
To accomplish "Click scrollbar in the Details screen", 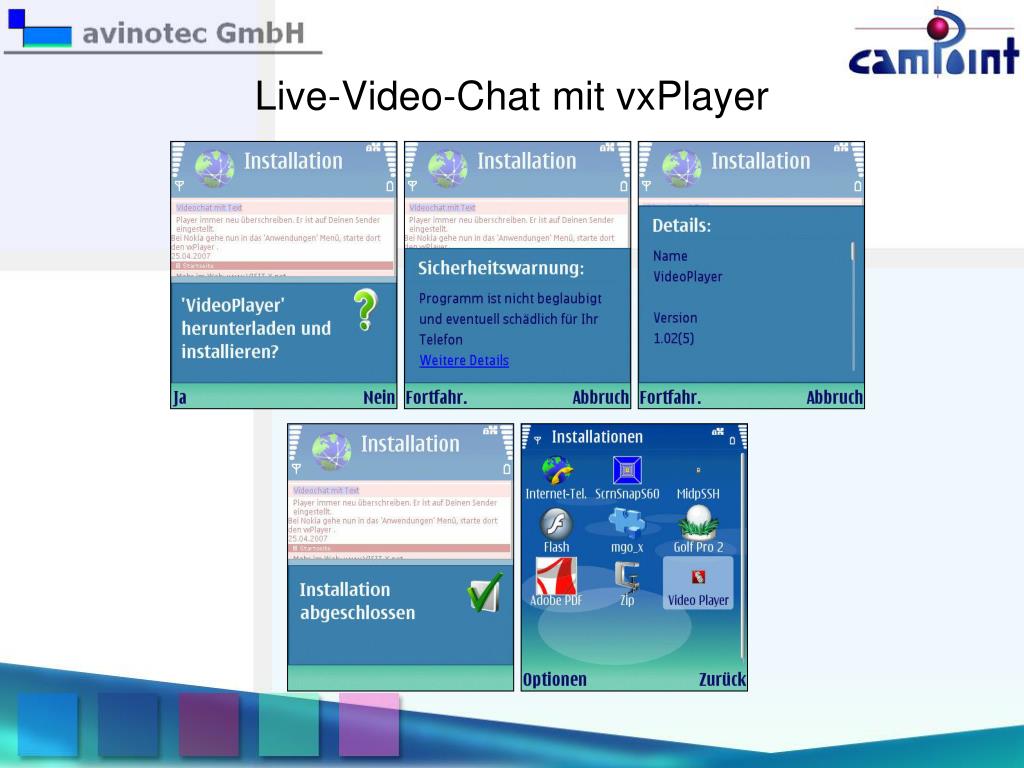I will click(853, 306).
